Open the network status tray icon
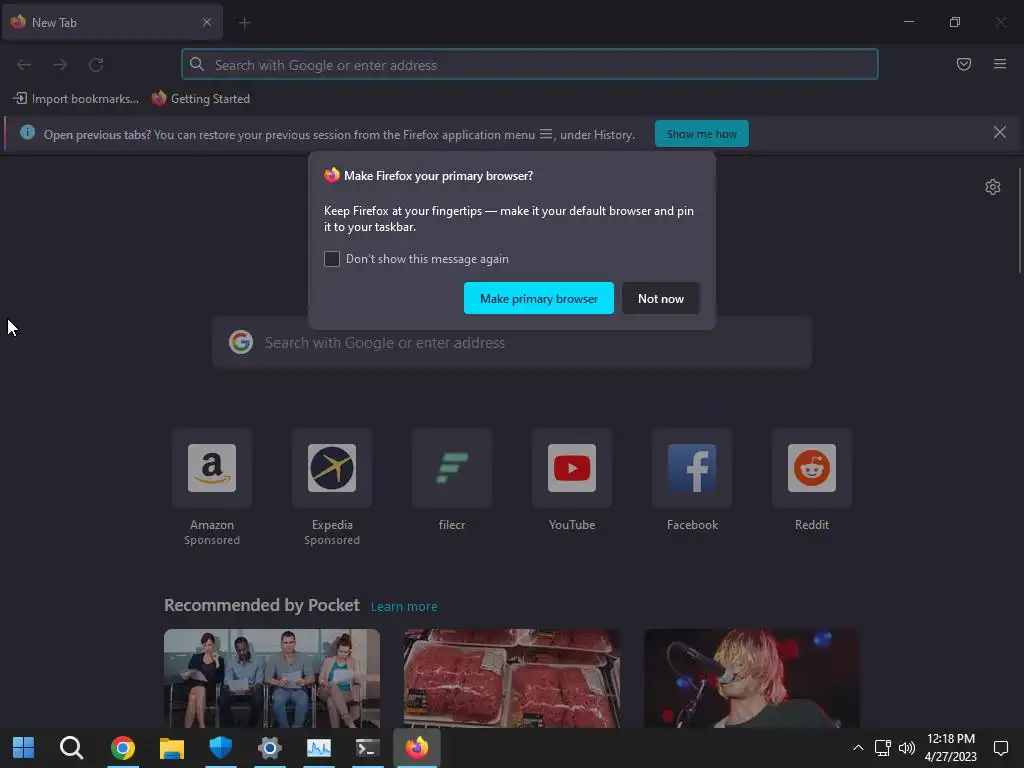 pos(882,748)
